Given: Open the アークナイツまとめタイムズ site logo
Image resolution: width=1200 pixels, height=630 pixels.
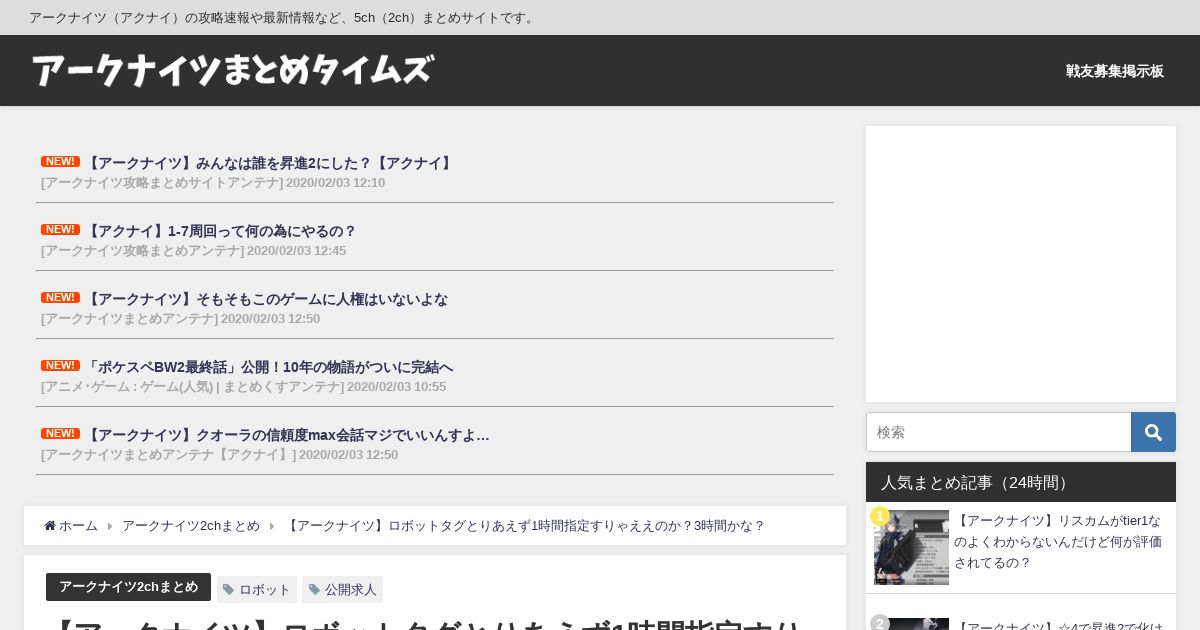Looking at the screenshot, I should coord(232,70).
